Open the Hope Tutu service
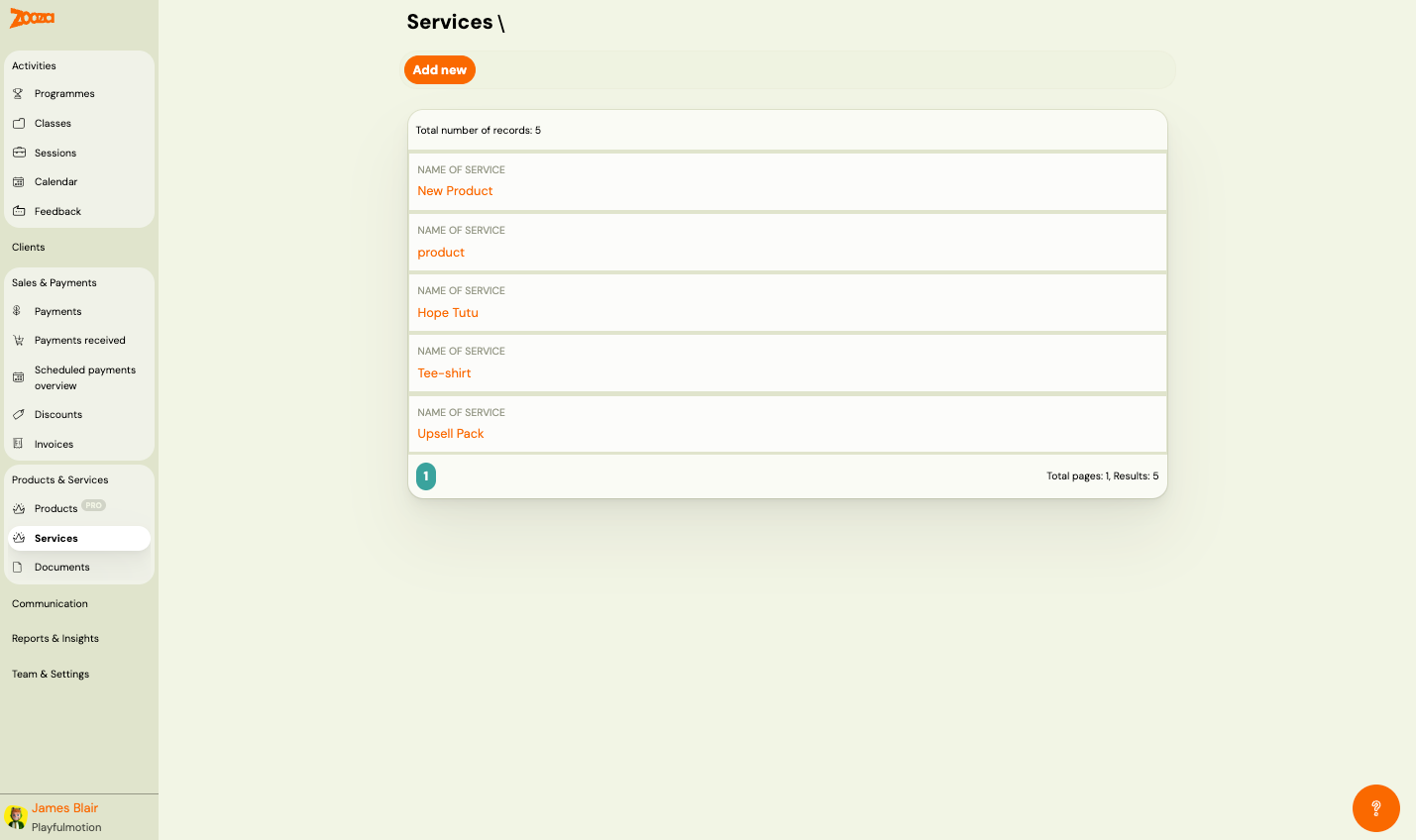1416x840 pixels. pyautogui.click(x=447, y=313)
